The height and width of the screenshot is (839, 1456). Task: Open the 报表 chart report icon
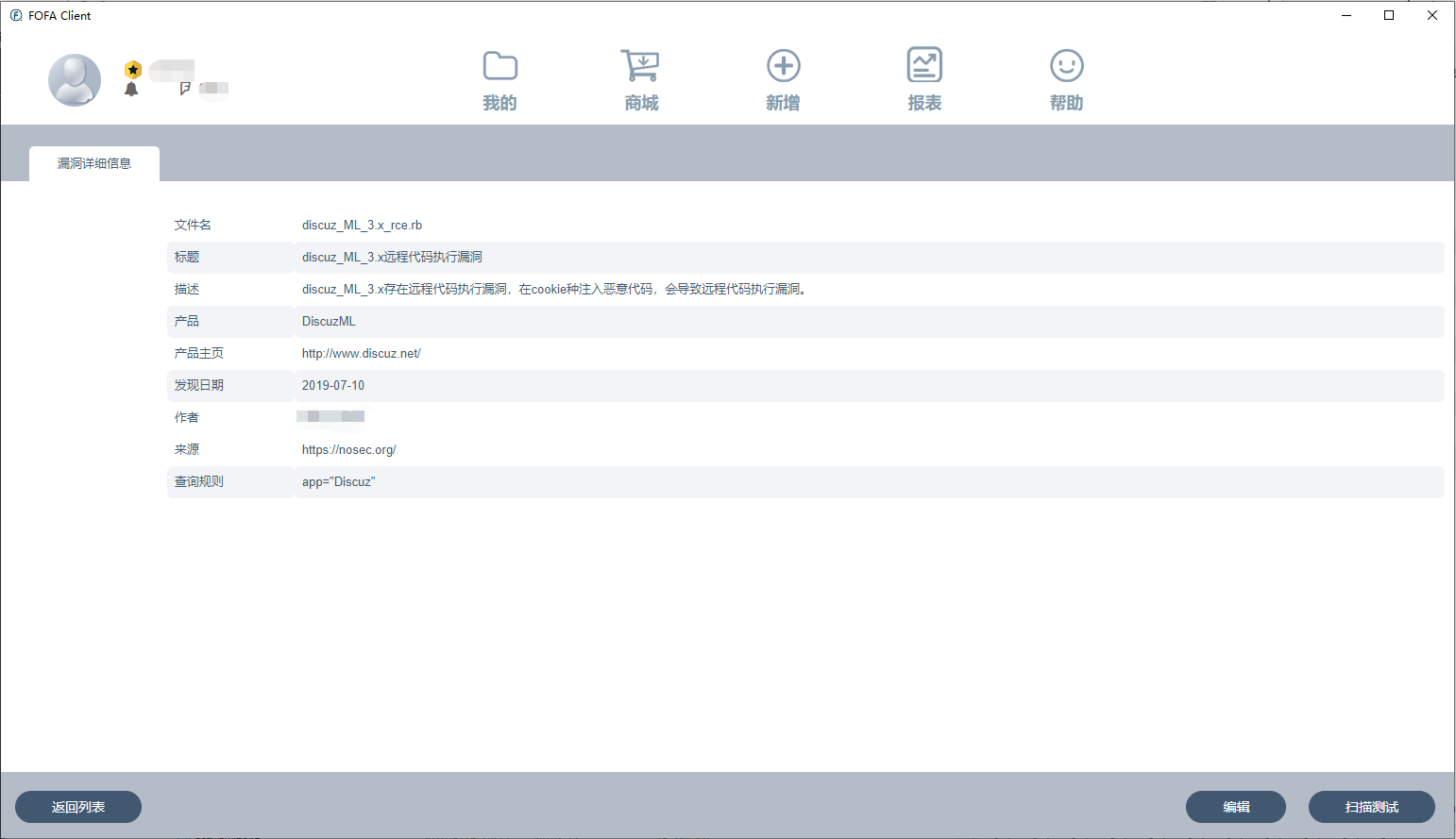[924, 65]
